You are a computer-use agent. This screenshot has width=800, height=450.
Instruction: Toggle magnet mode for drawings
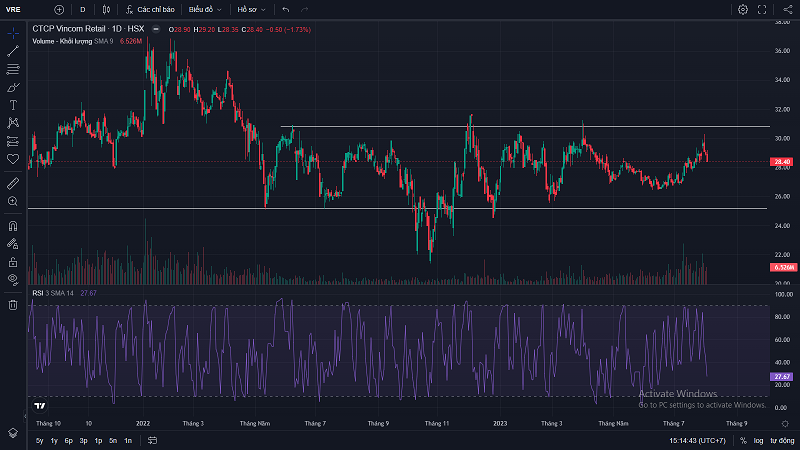click(x=13, y=225)
